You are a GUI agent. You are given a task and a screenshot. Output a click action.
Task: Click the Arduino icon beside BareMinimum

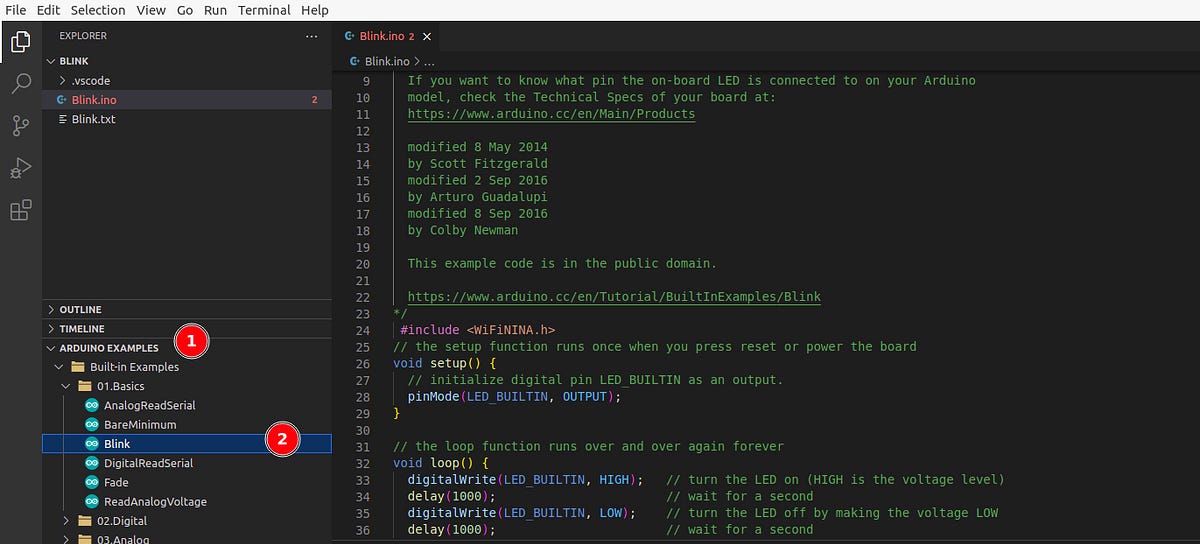point(92,424)
